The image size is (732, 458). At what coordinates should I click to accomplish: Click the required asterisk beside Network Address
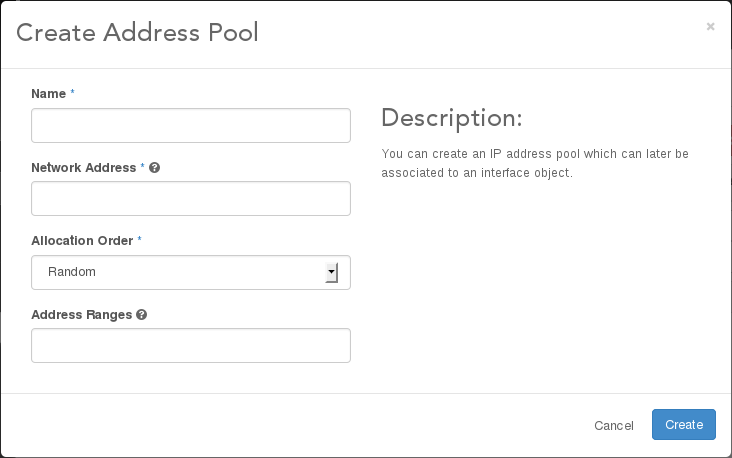click(x=142, y=167)
